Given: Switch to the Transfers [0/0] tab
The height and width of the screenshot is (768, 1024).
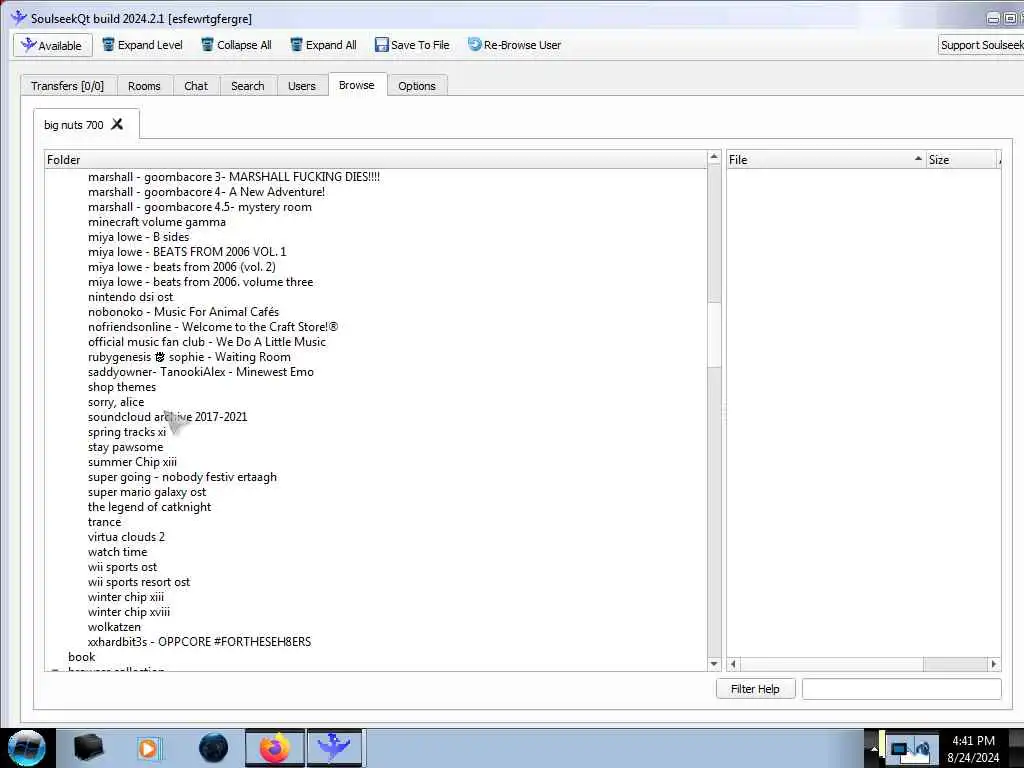Looking at the screenshot, I should [x=67, y=86].
